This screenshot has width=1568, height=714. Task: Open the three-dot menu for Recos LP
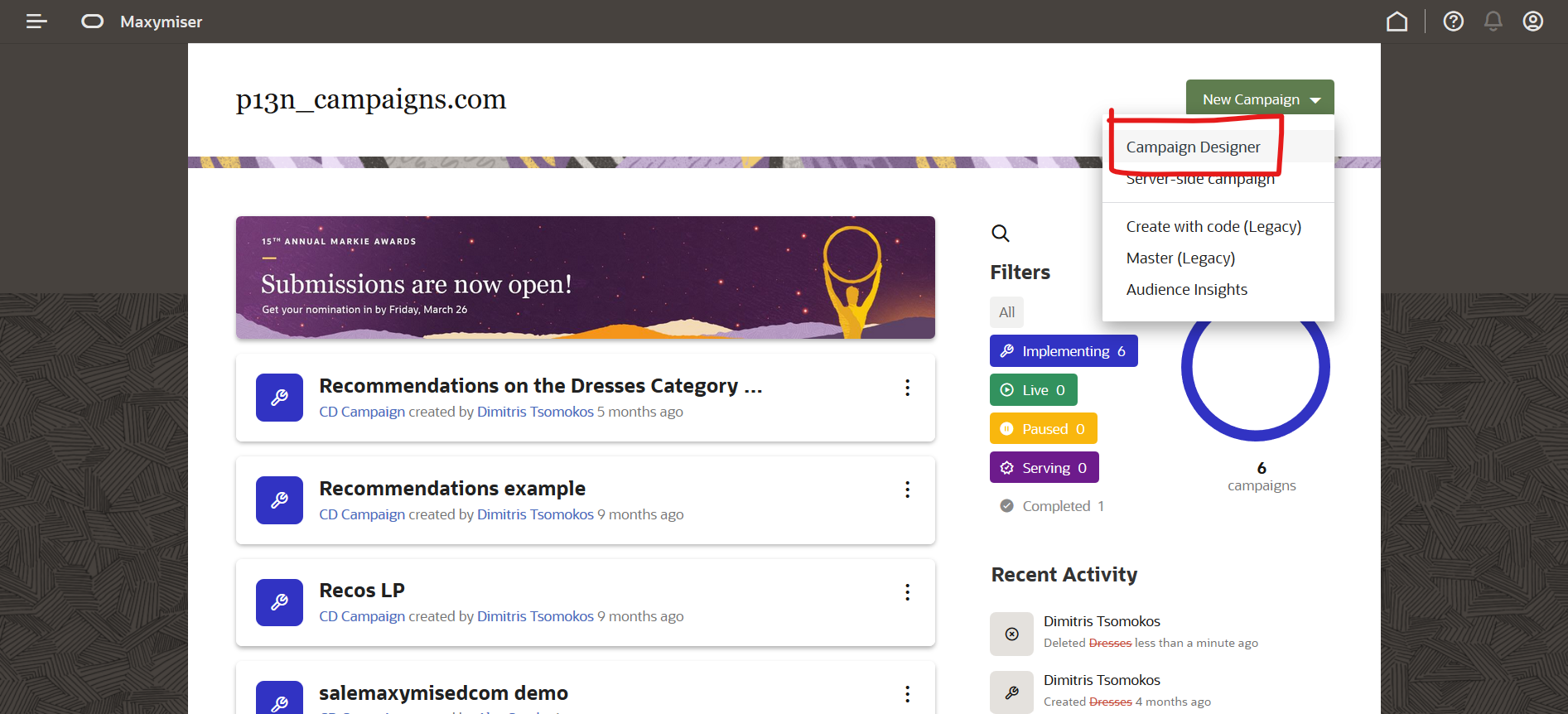(x=908, y=592)
